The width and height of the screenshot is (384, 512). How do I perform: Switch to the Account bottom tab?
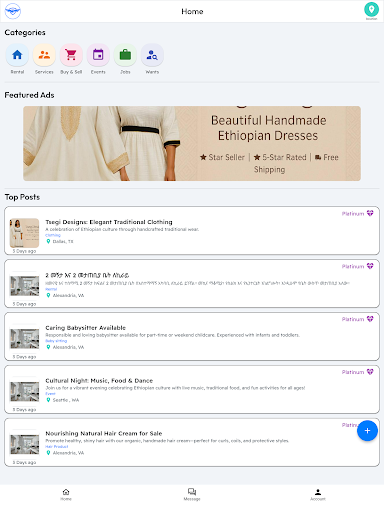click(x=318, y=494)
